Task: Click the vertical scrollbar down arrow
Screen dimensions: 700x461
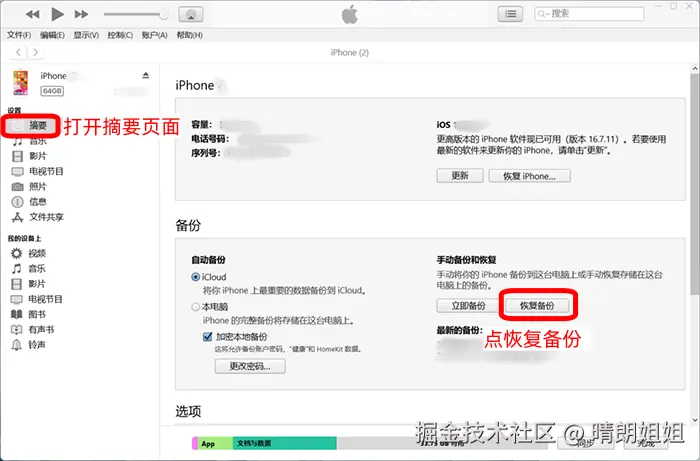Action: [695, 420]
